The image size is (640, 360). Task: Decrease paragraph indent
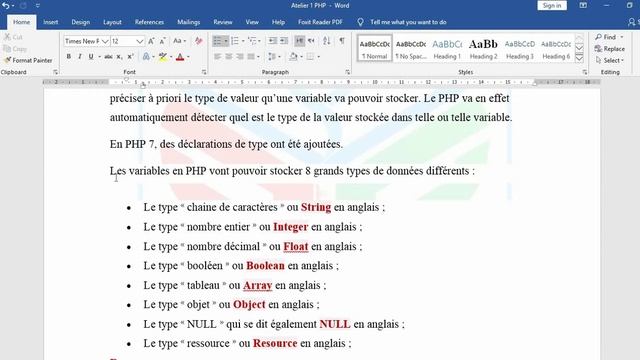(272, 41)
